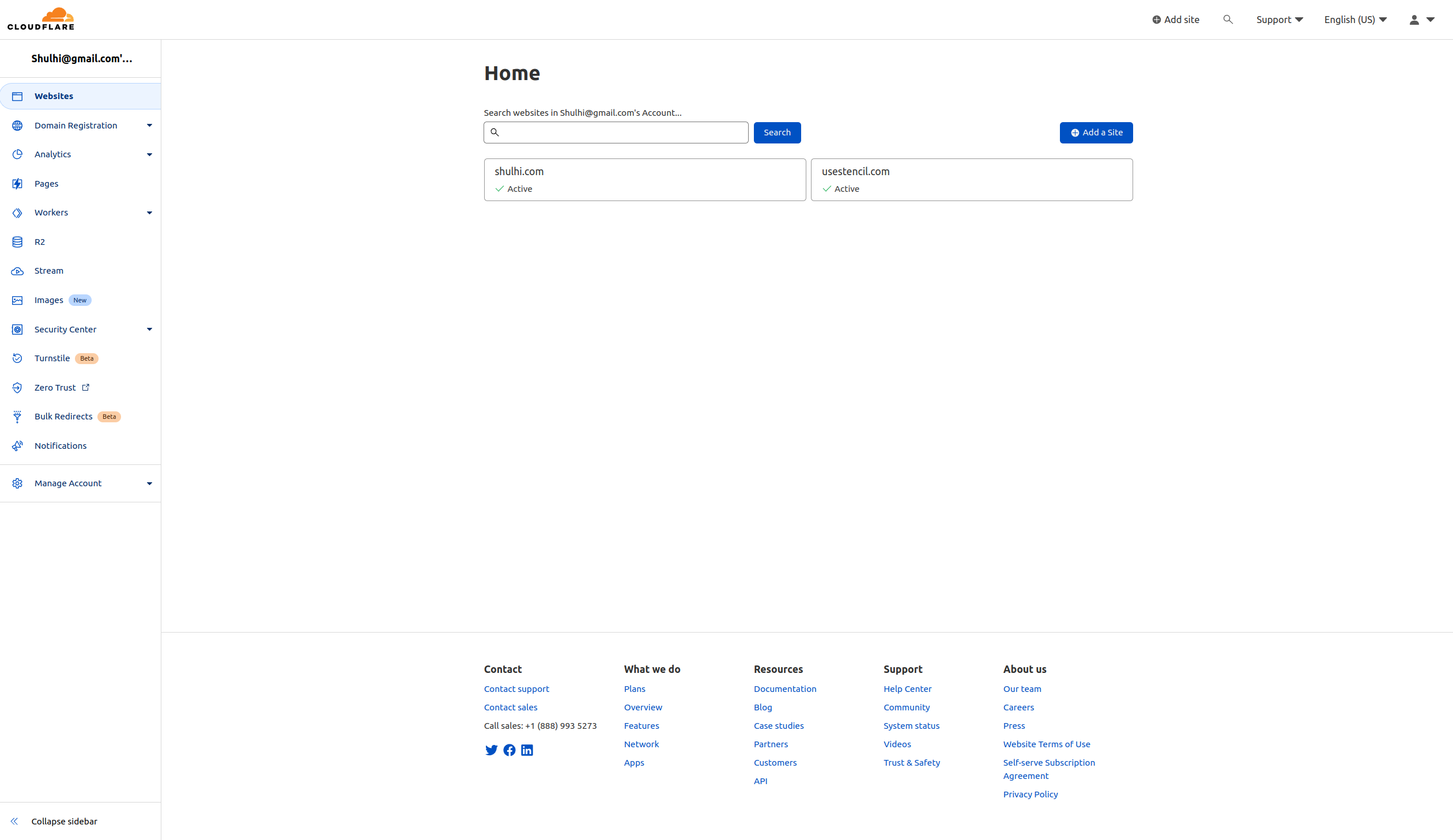Screen dimensions: 1453x840
Task: Expand the Manage Account section
Action: tap(149, 484)
